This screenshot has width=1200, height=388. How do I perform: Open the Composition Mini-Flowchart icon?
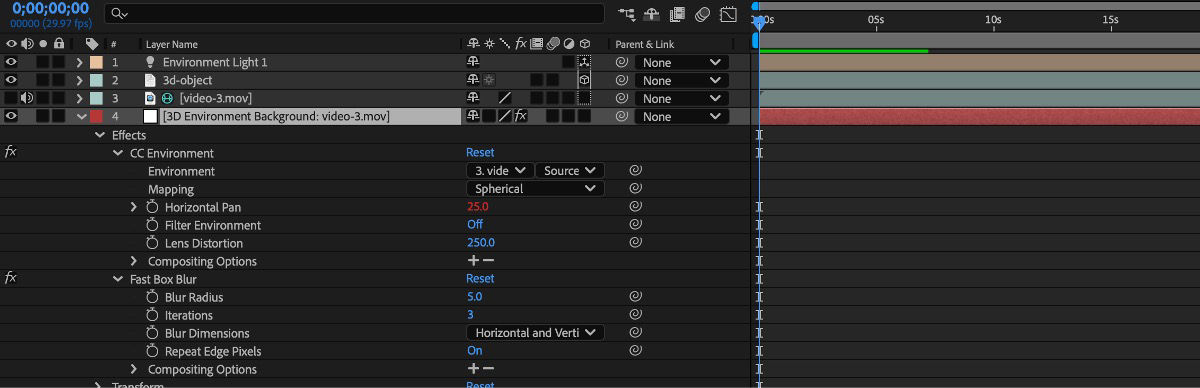click(x=627, y=14)
